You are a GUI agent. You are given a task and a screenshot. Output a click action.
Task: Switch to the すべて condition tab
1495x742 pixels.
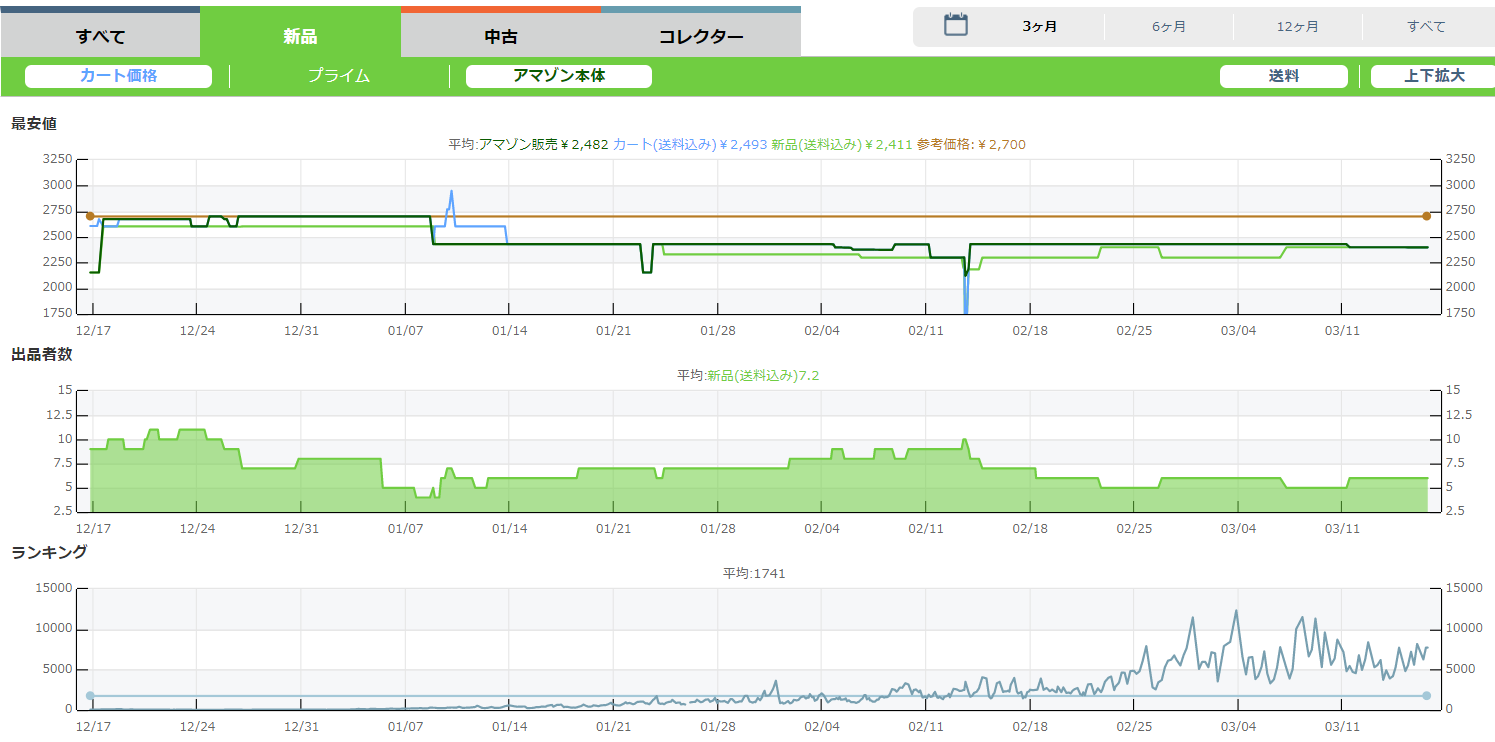[100, 37]
